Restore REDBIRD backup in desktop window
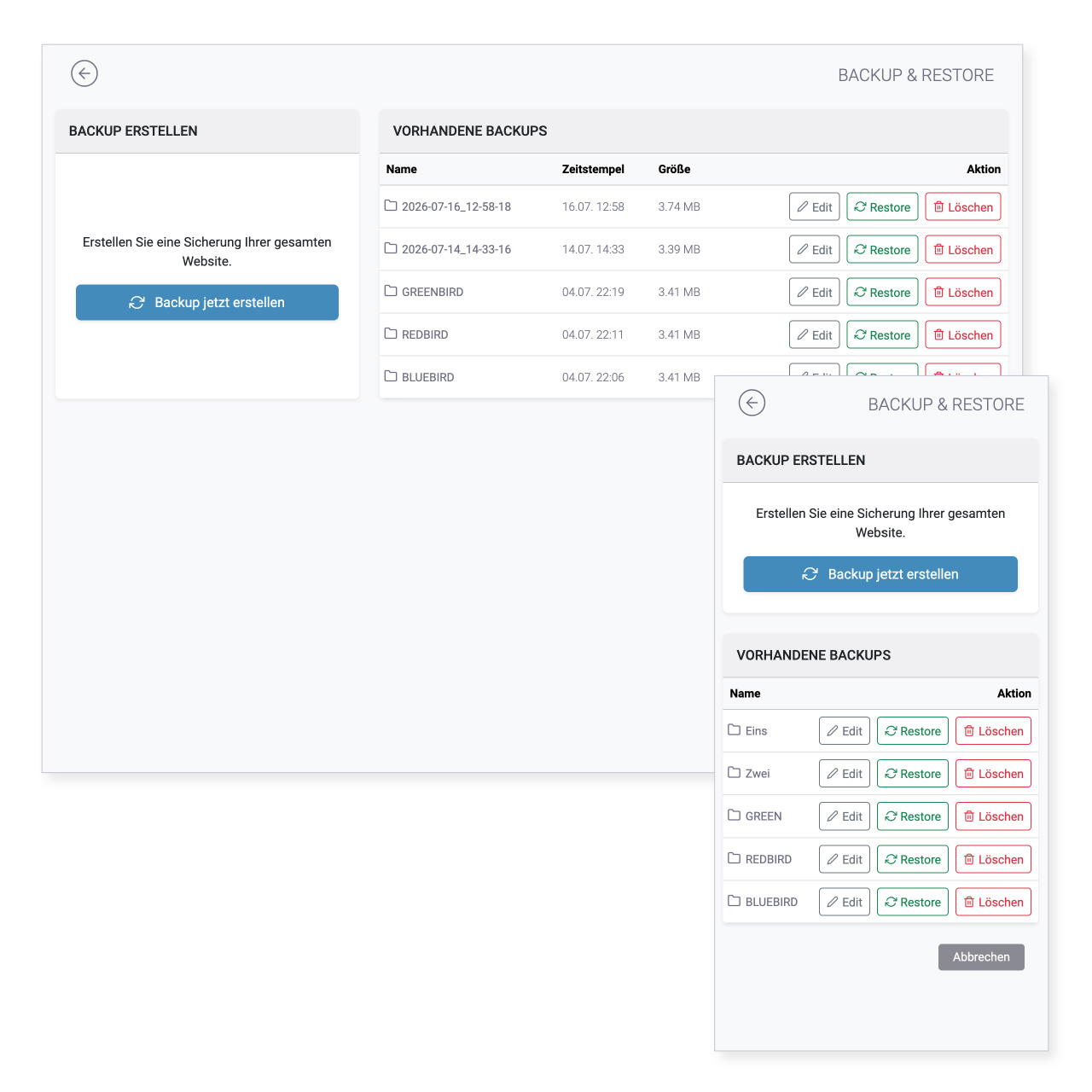The image size is (1092, 1092). (x=883, y=335)
